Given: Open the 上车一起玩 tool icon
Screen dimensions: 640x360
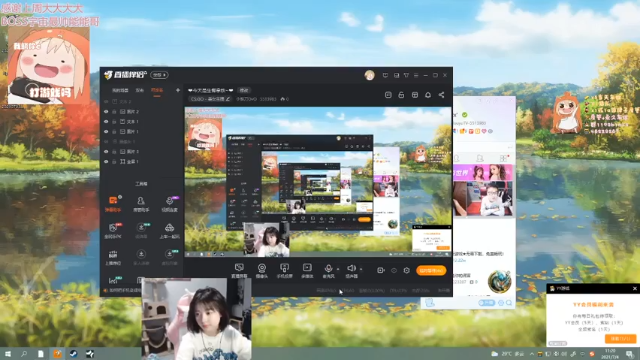Looking at the screenshot, I should 169,230.
